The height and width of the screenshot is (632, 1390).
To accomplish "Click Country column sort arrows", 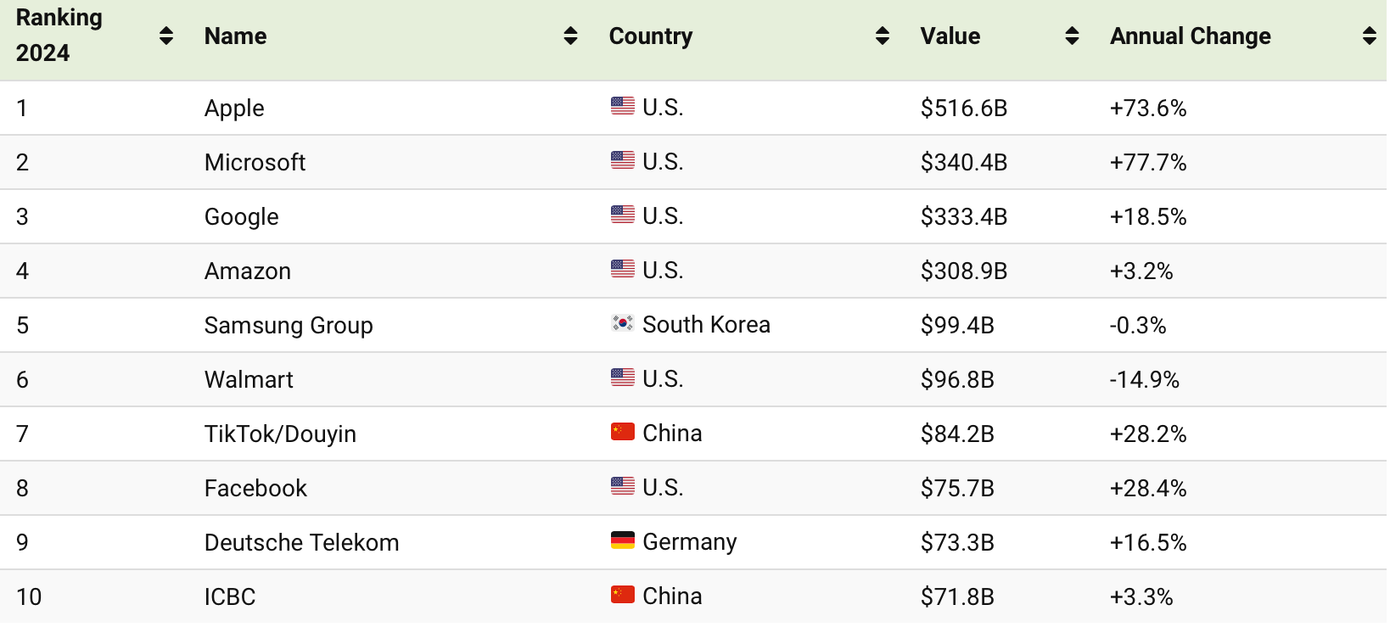I will tap(882, 36).
